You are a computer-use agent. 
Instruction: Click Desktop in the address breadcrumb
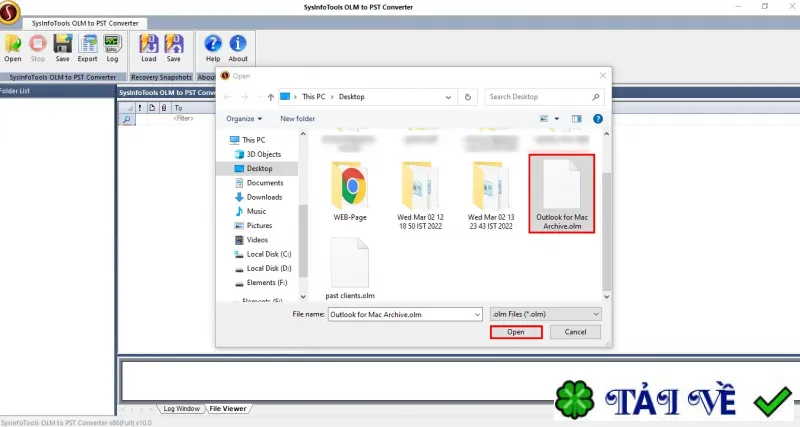tap(352, 97)
